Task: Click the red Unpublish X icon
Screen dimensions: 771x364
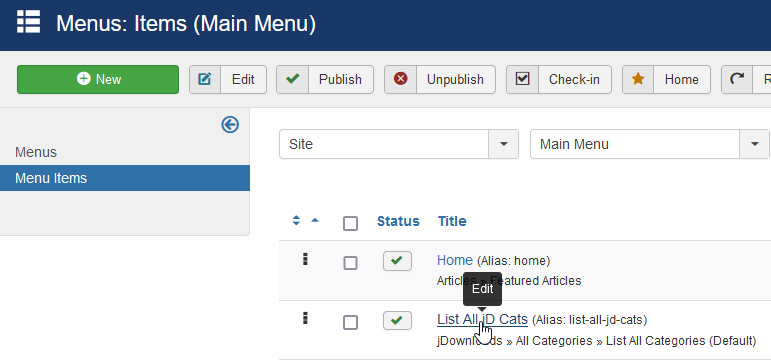Action: tap(401, 79)
